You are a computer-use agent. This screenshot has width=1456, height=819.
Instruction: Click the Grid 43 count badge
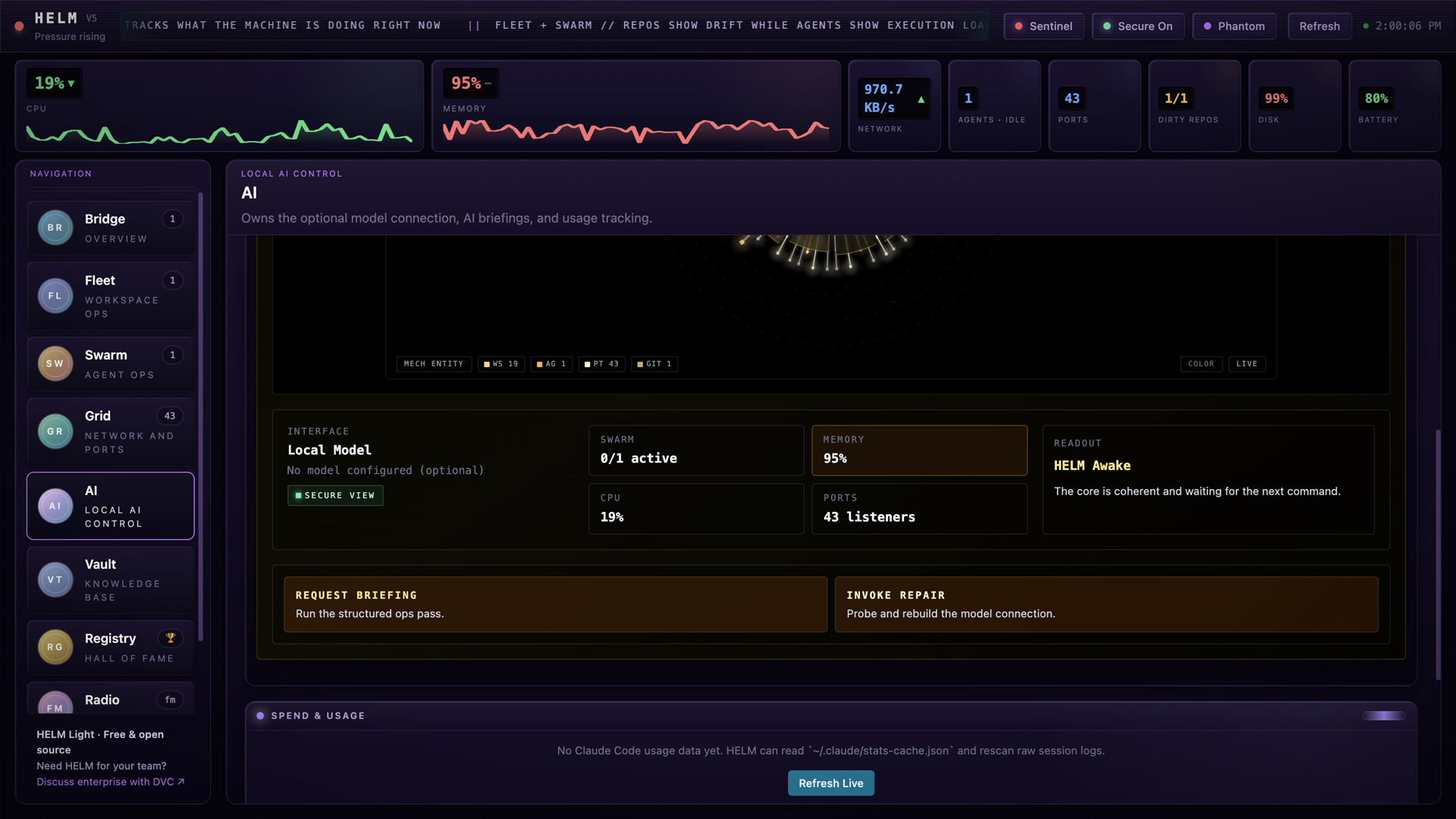pyautogui.click(x=170, y=416)
